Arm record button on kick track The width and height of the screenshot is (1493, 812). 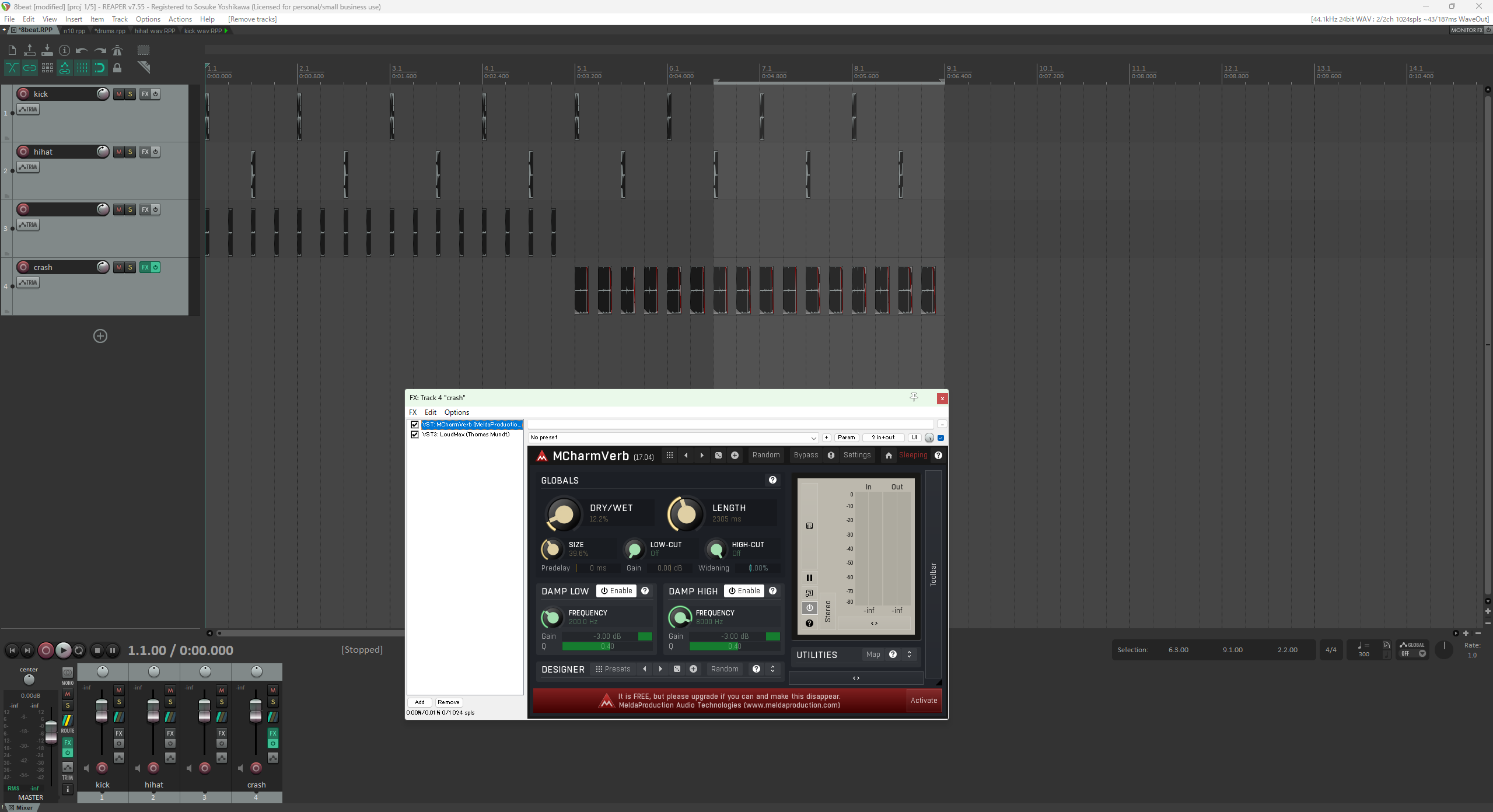click(x=23, y=94)
